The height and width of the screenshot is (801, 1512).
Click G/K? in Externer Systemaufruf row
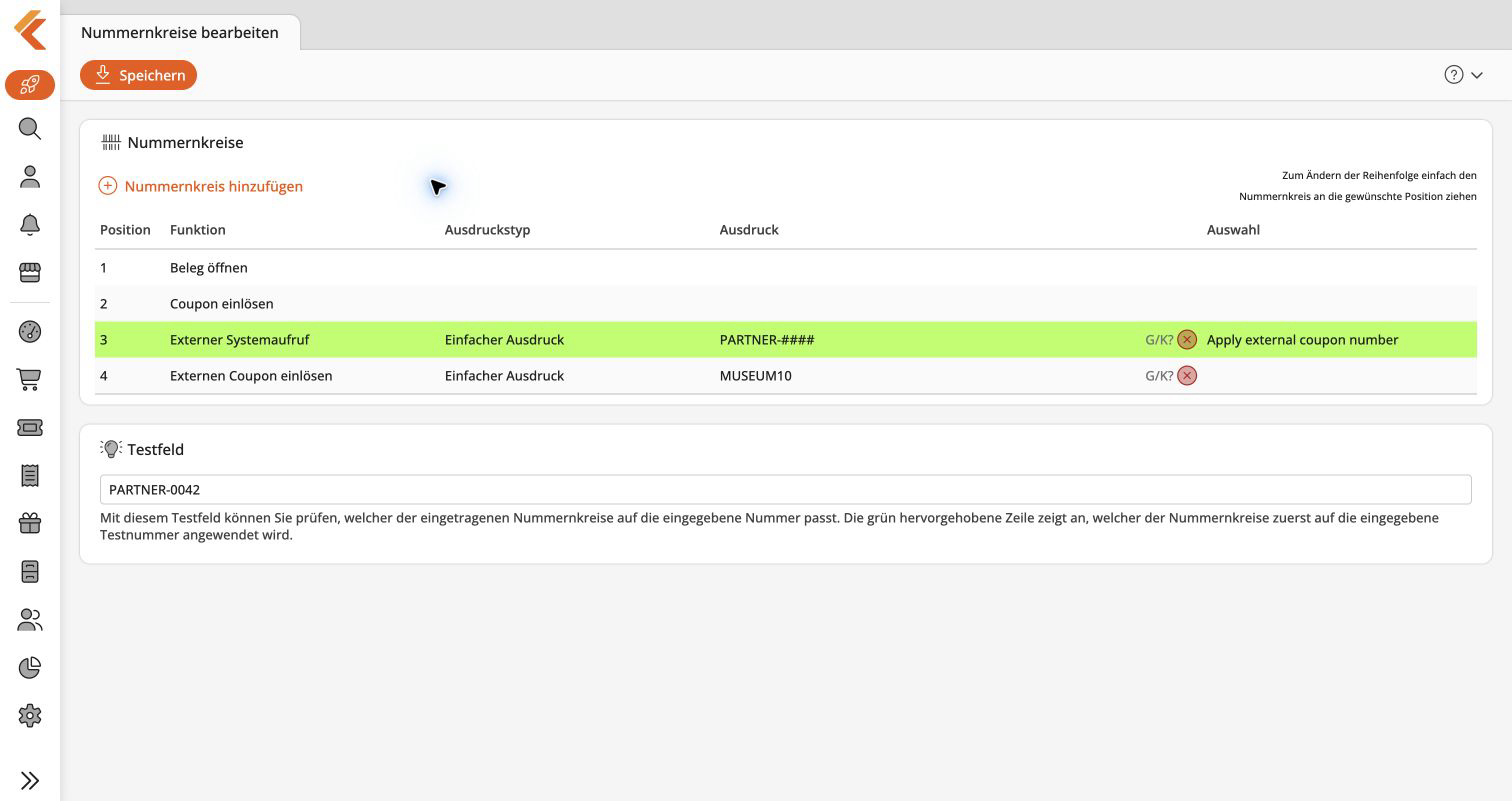coord(1159,340)
